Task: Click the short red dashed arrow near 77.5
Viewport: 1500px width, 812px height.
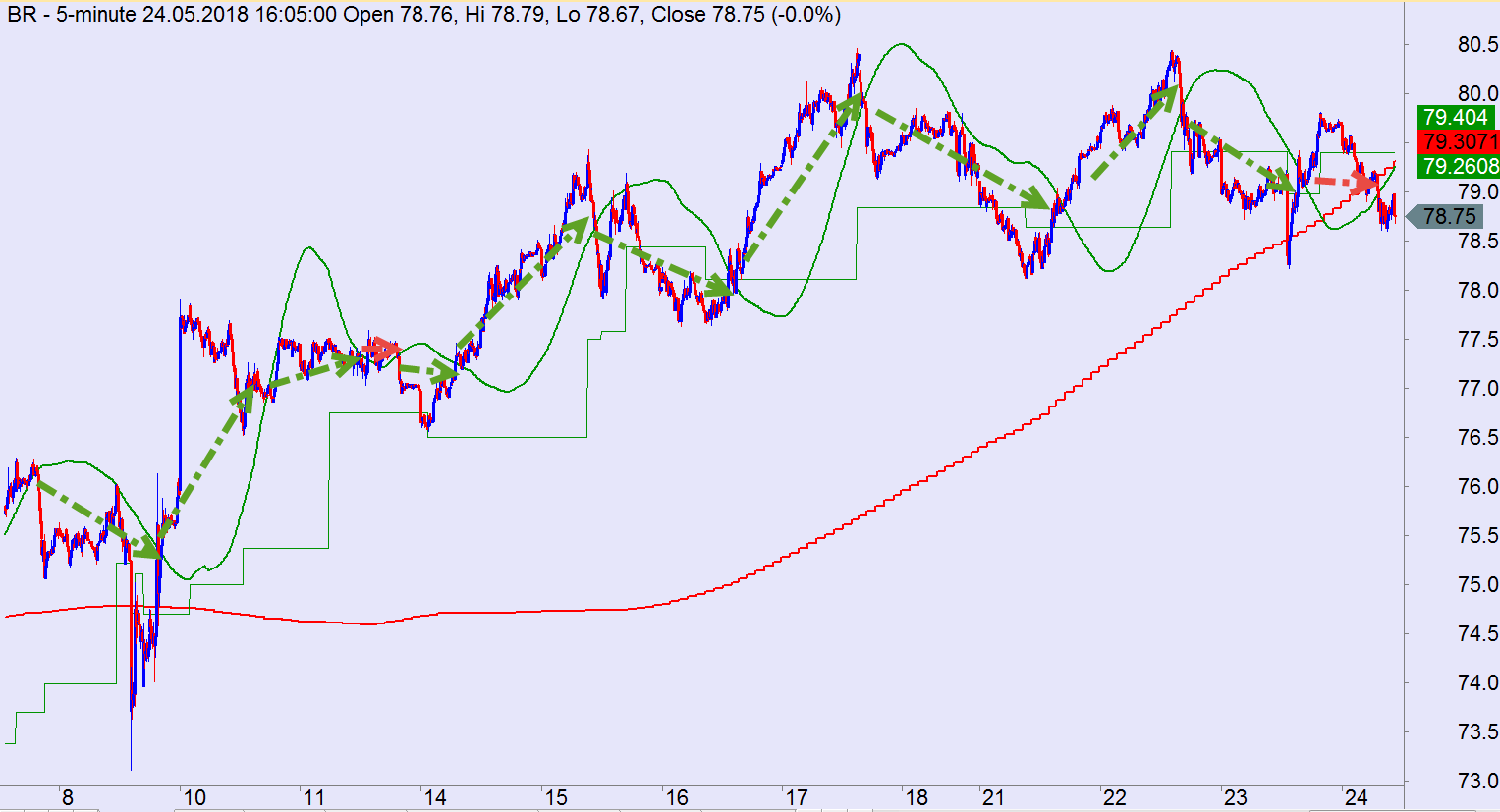Action: (x=380, y=348)
